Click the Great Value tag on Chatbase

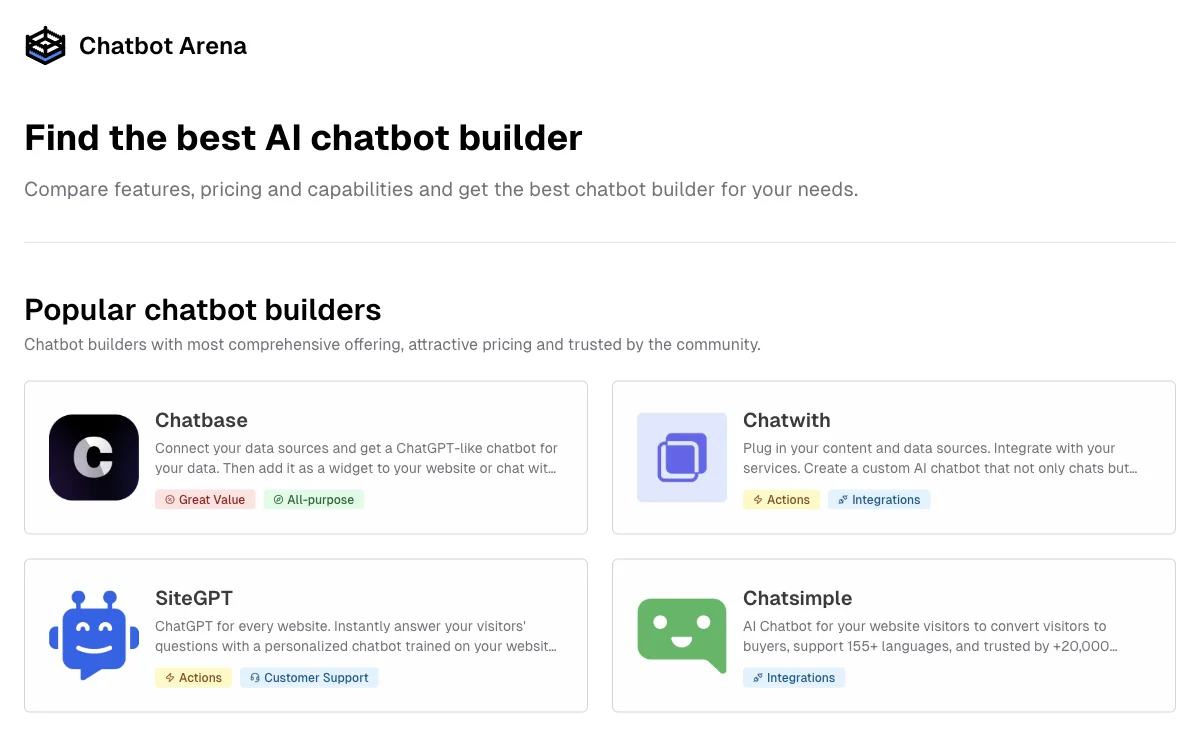(x=205, y=499)
